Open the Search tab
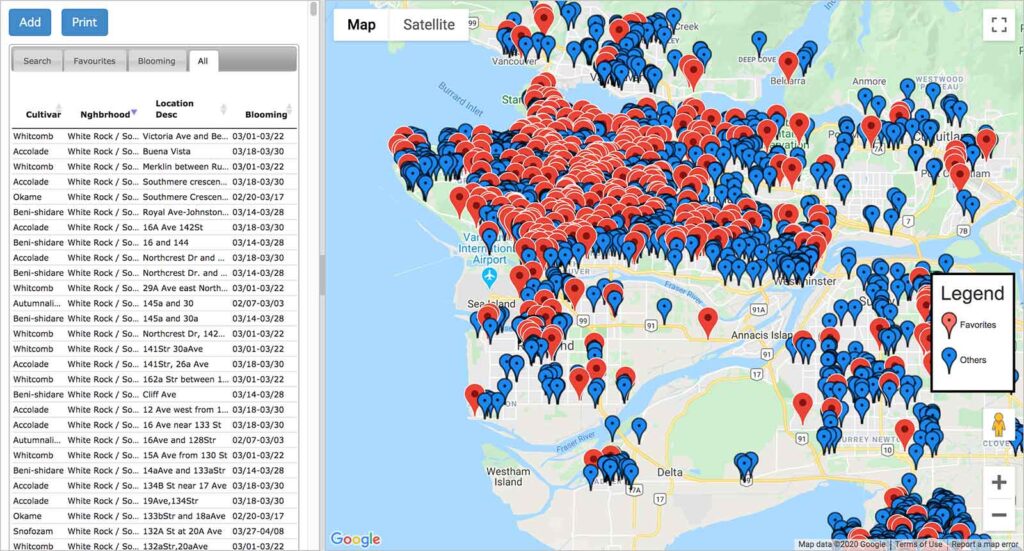Image resolution: width=1024 pixels, height=551 pixels. (37, 61)
